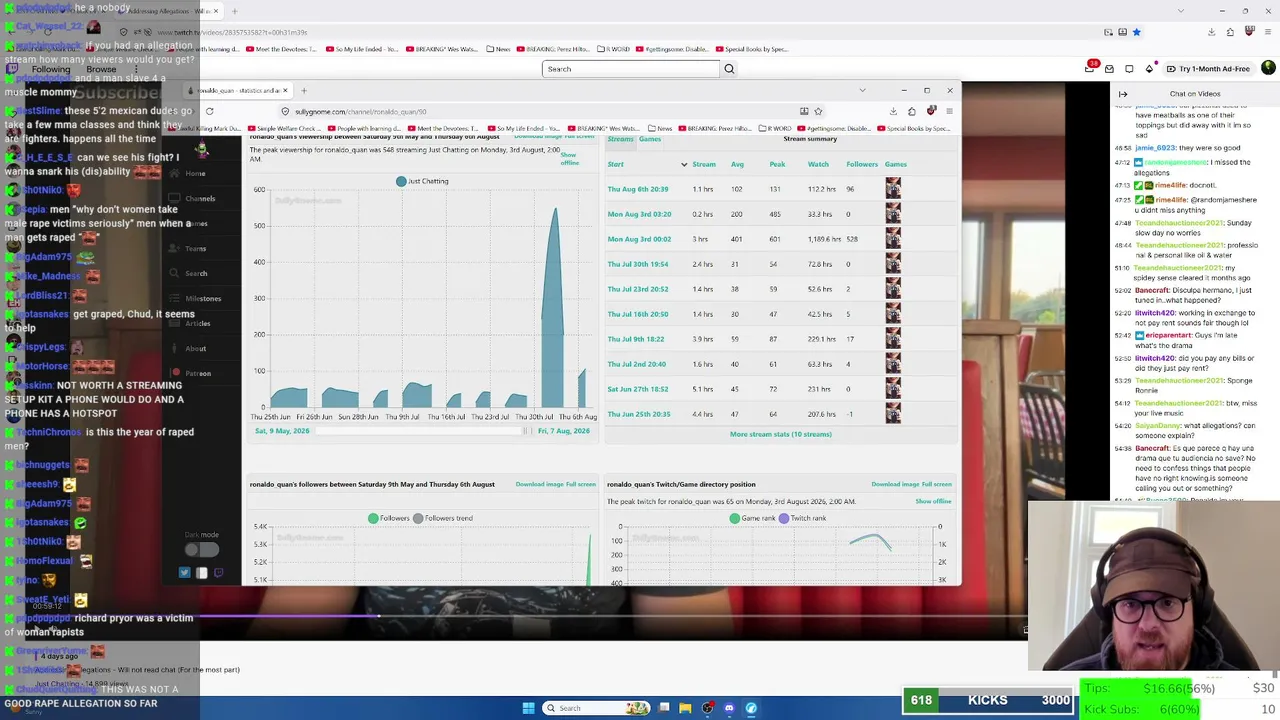Image resolution: width=1280 pixels, height=720 pixels.
Task: Open About in the SullyGnome sidebar
Action: click(x=195, y=349)
